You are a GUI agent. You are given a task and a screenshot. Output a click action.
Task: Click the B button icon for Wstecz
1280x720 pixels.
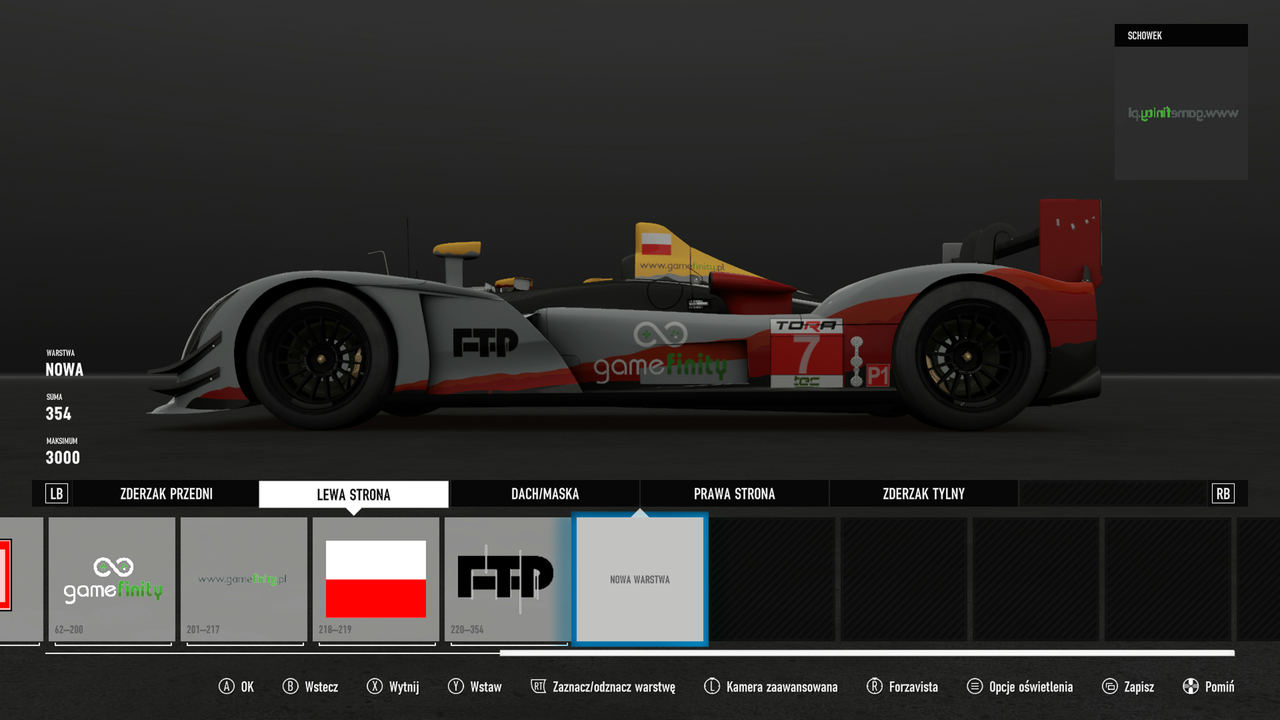point(291,687)
